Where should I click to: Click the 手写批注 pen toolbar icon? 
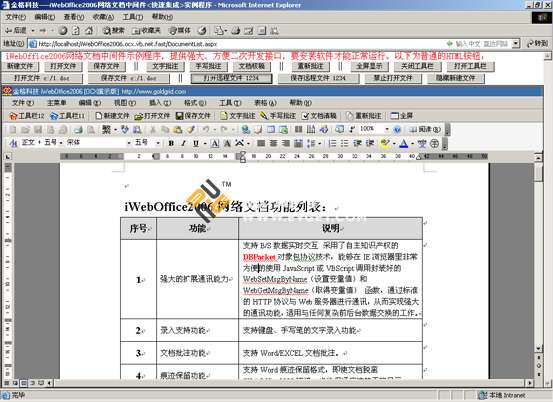[x=264, y=116]
